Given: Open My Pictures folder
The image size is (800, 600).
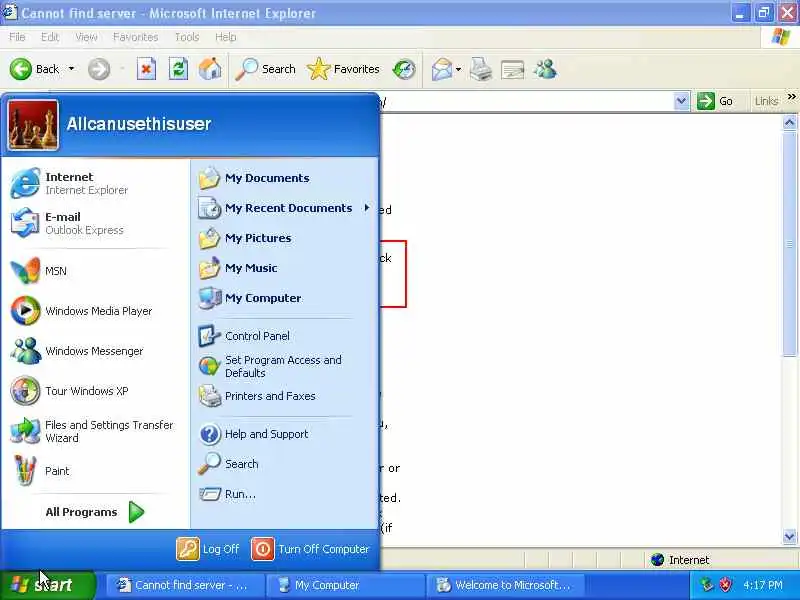Looking at the screenshot, I should click(285, 238).
